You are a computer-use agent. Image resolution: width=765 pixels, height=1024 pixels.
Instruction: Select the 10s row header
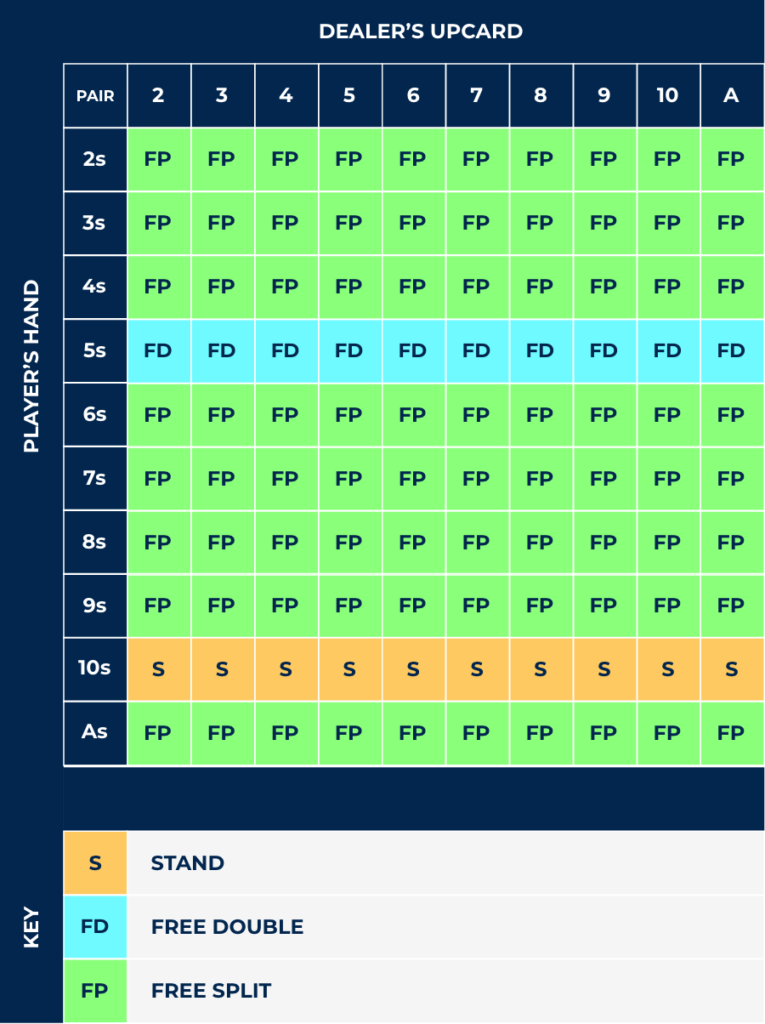click(95, 669)
